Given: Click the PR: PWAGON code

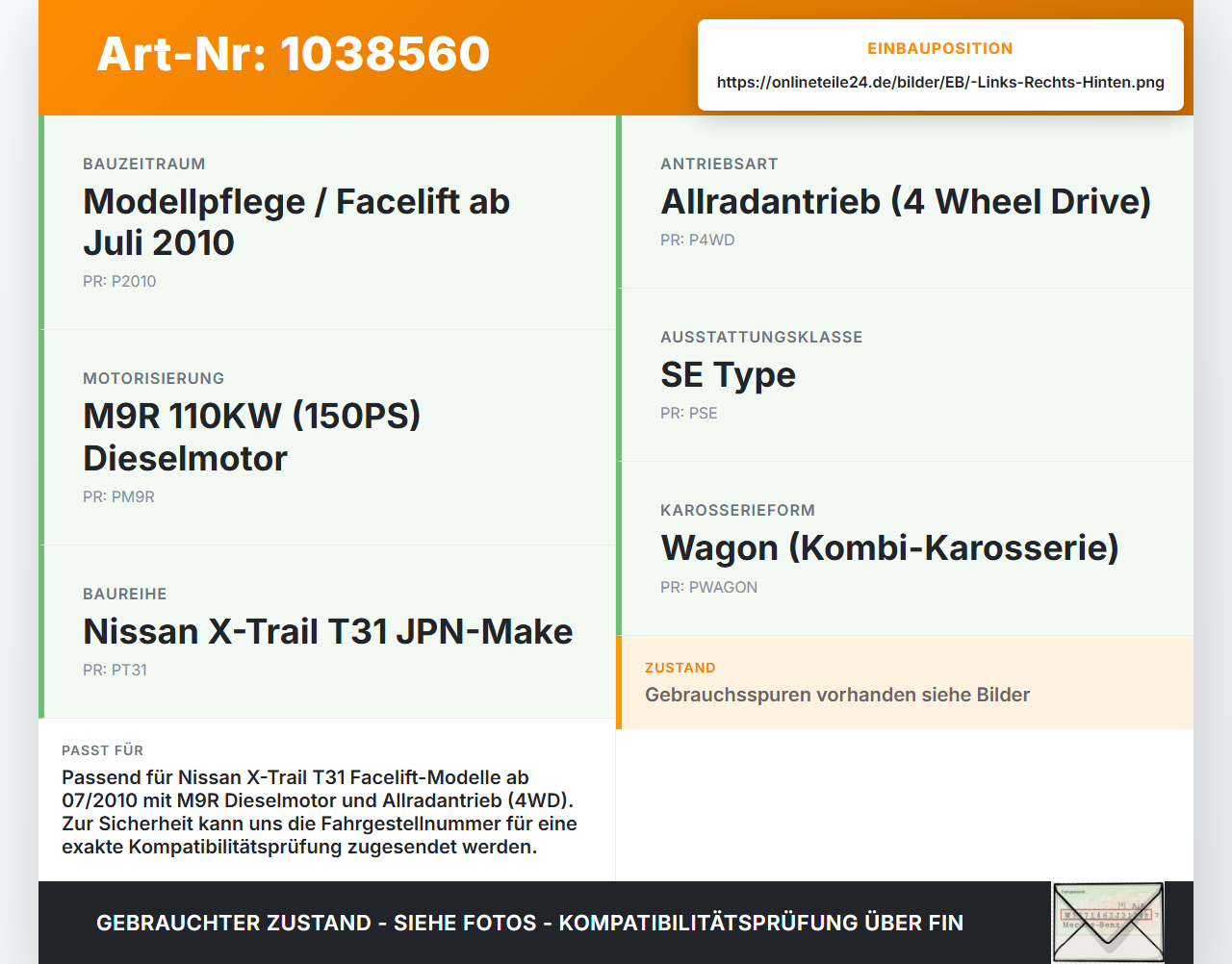Looking at the screenshot, I should coord(708,587).
